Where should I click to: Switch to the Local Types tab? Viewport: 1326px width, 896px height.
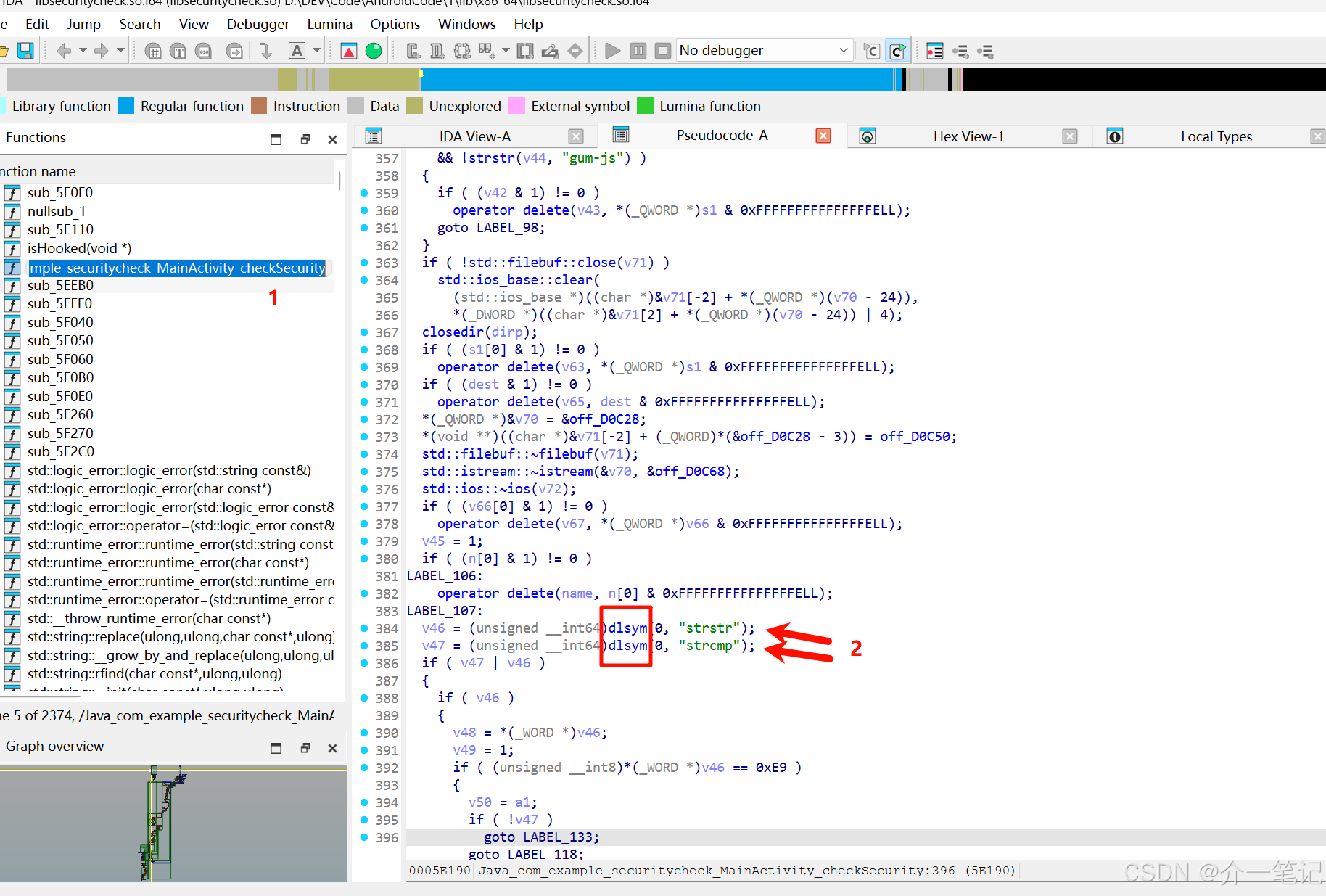[1216, 136]
